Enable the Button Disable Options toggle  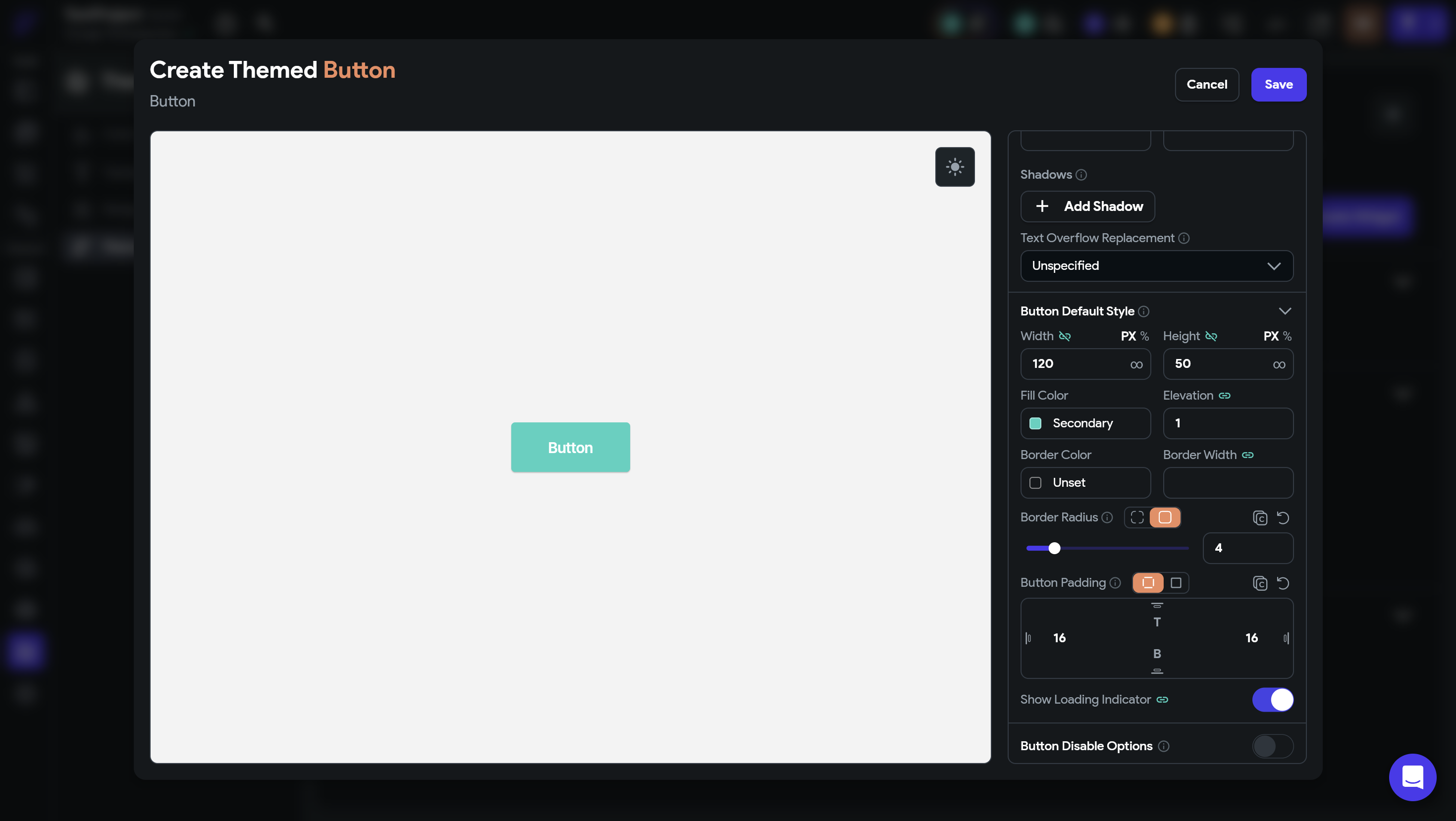pyautogui.click(x=1272, y=746)
